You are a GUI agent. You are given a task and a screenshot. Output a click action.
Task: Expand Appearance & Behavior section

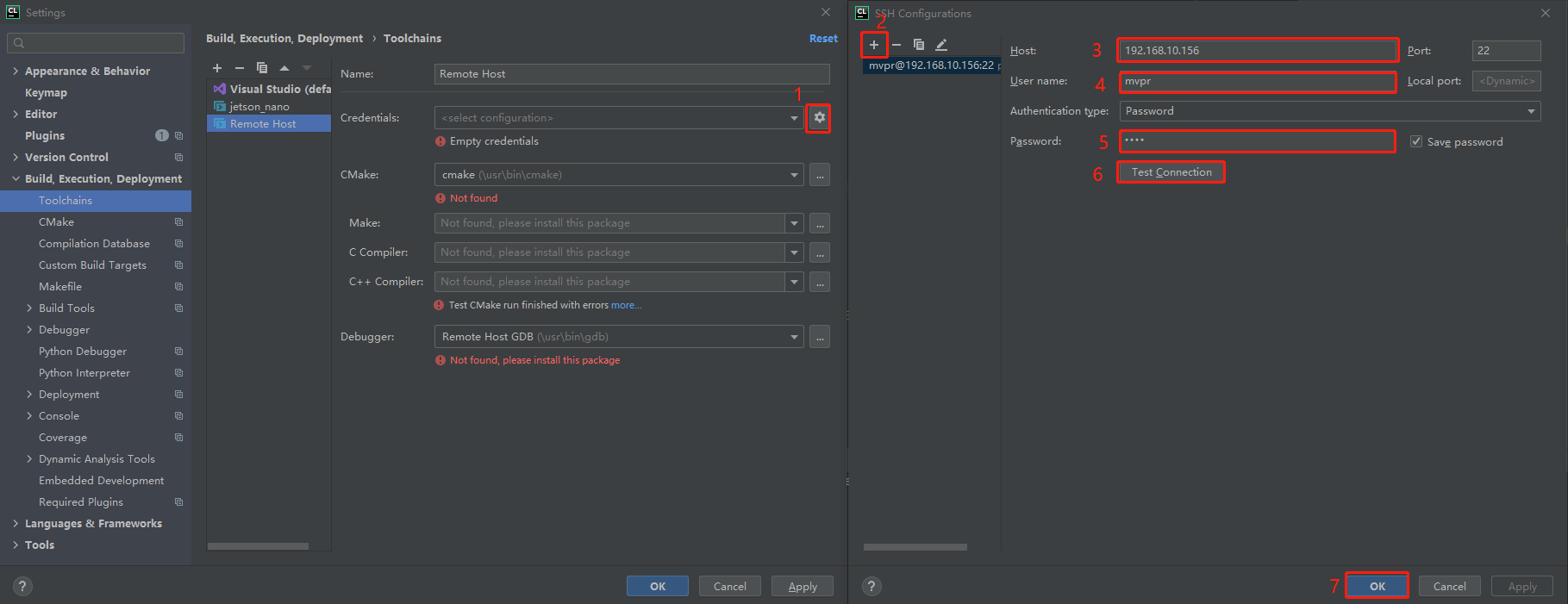click(x=16, y=71)
